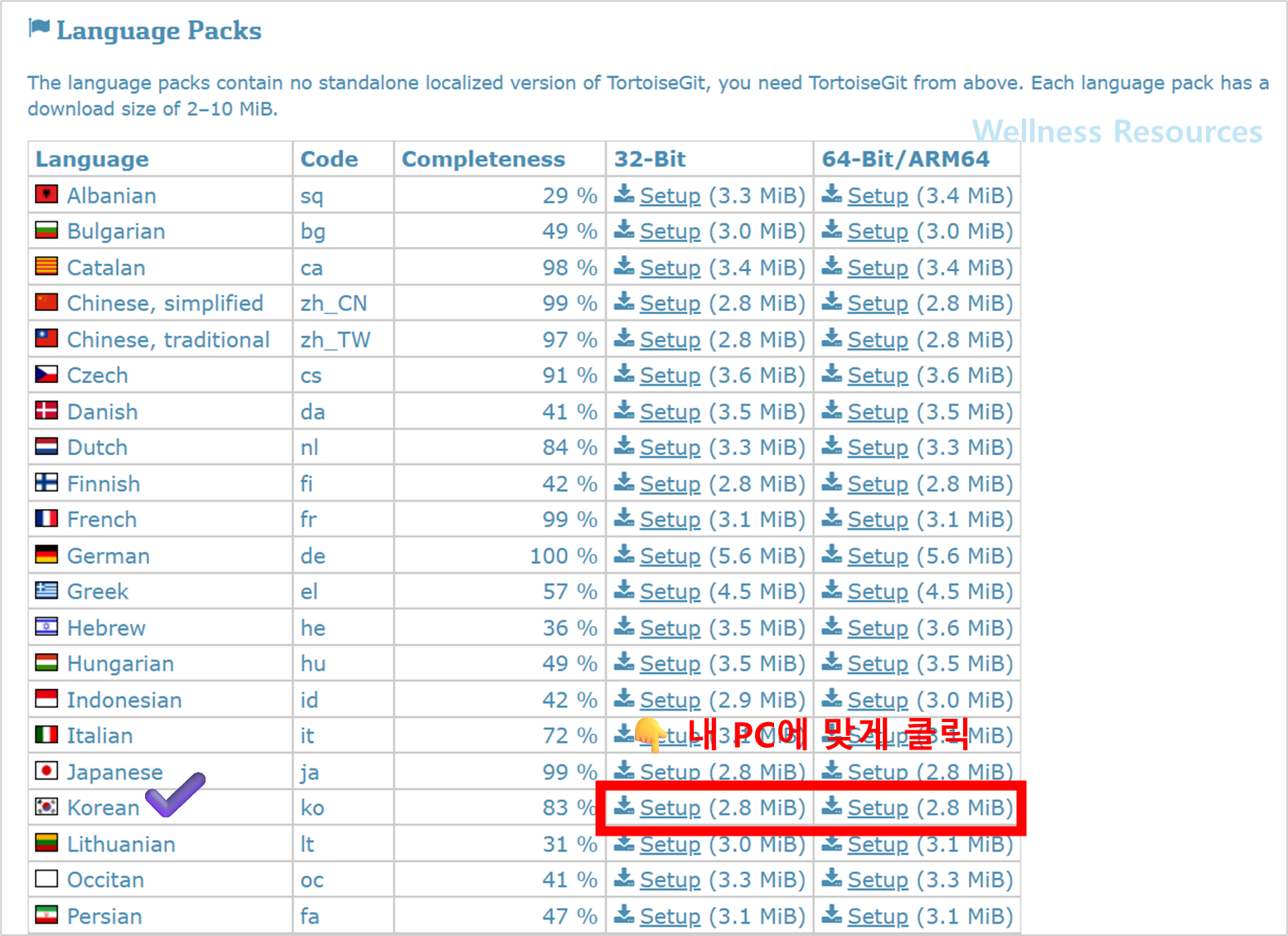Open Occitan 32-Bit Setup link
This screenshot has height=936, width=1288.
click(x=670, y=880)
